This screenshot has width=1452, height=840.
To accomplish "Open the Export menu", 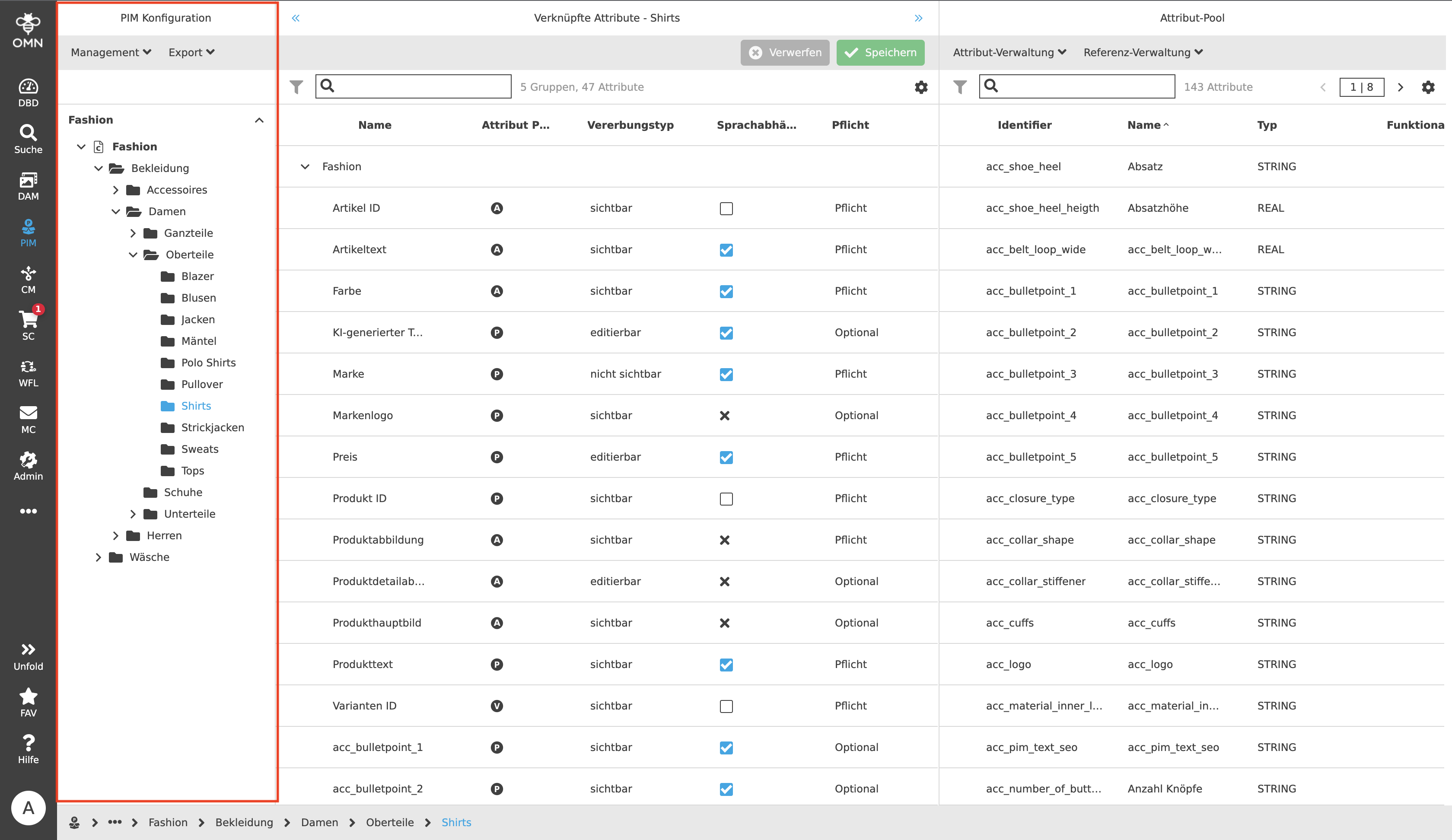I will pyautogui.click(x=191, y=52).
